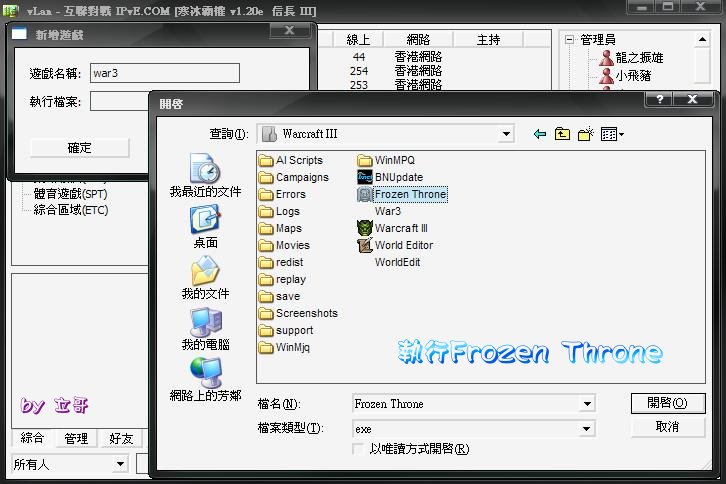Viewport: 726px width, 484px height.
Task: Toggle open as read-only checkbox (以唯讀方式開啟)
Action: click(358, 449)
